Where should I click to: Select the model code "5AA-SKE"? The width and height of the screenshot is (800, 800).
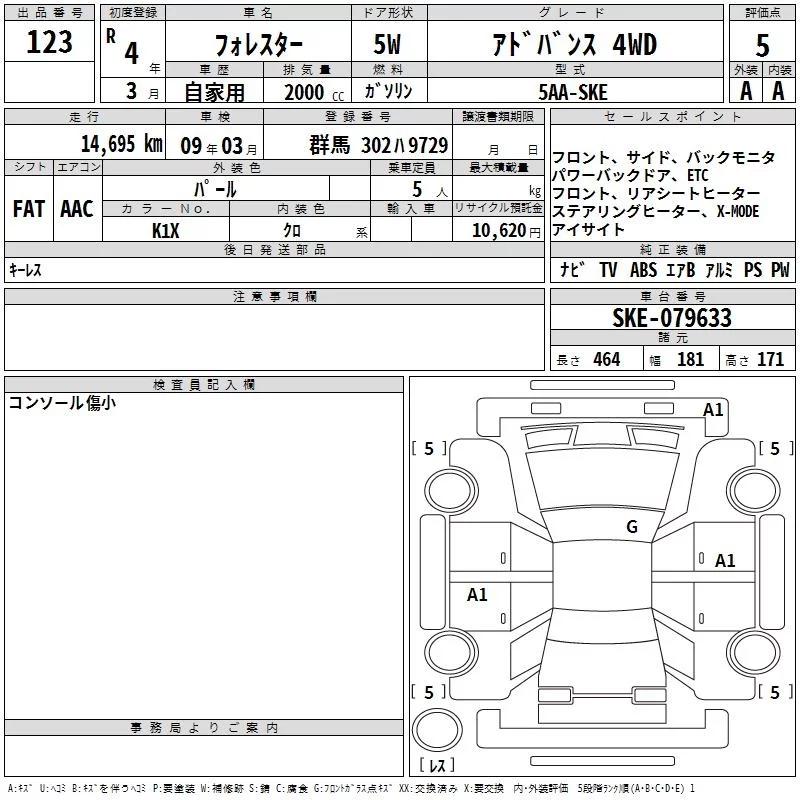(x=573, y=92)
